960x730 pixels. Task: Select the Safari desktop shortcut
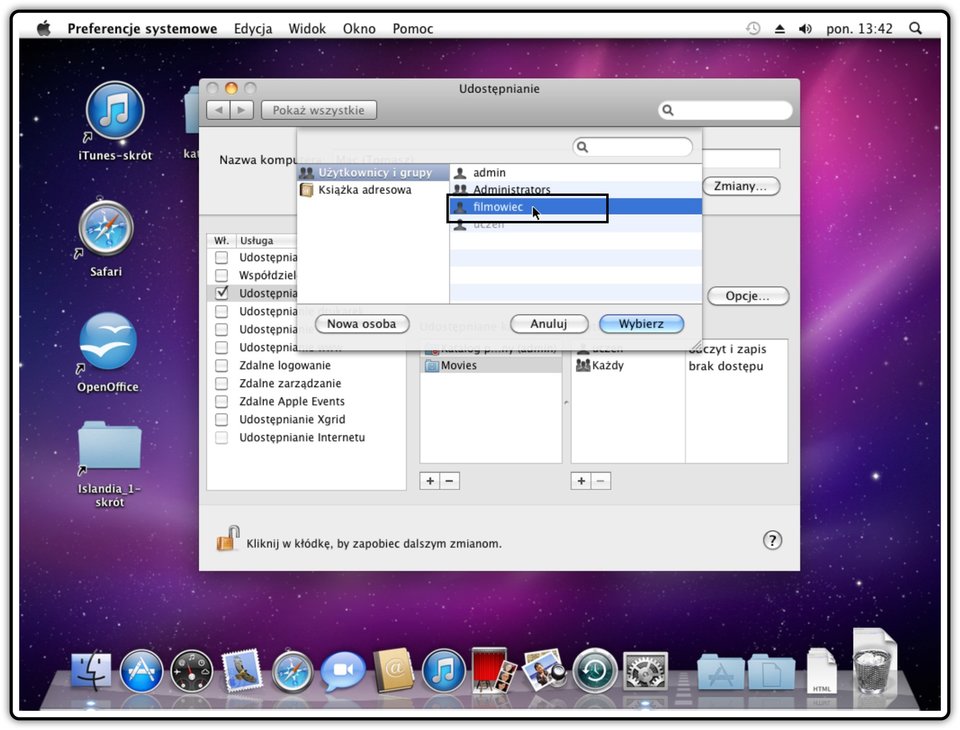pyautogui.click(x=106, y=238)
